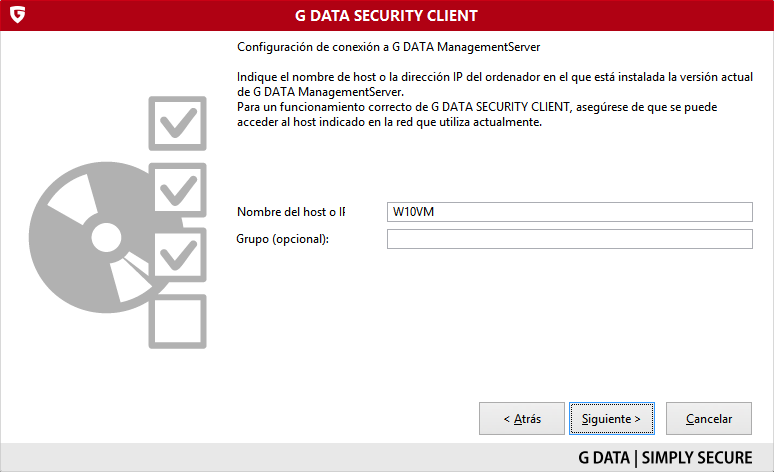Click the 'Configuración de conexión a G DATA ManagementServer' heading

click(x=388, y=47)
